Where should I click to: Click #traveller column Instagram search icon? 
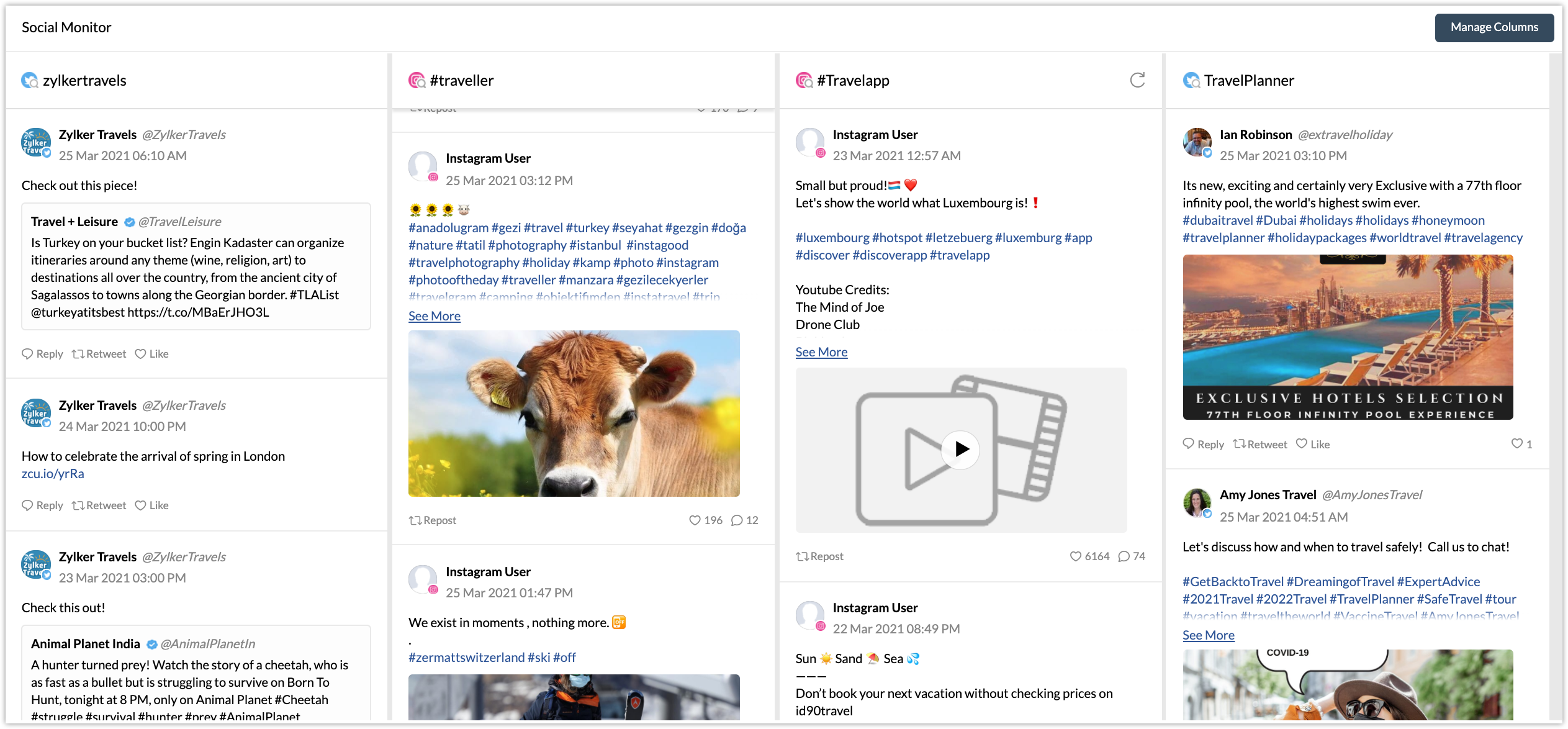pyautogui.click(x=417, y=81)
